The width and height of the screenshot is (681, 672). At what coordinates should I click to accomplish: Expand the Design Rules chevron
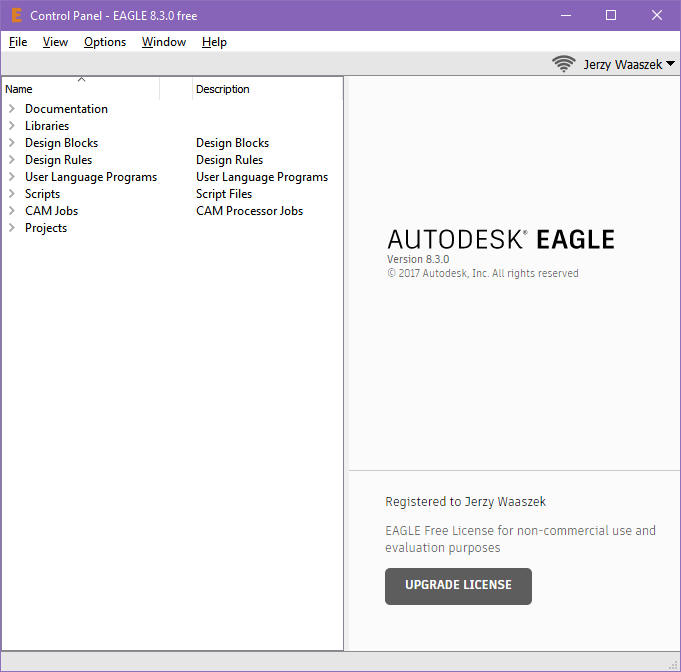click(12, 160)
